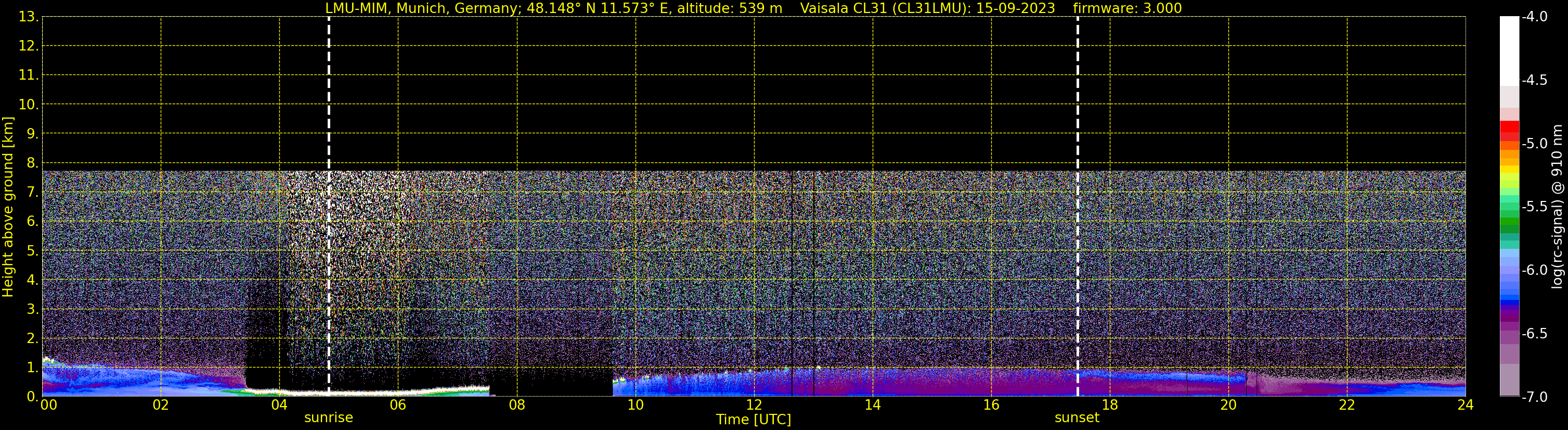
Task: Click the time axis tick label 18
Action: [x=1110, y=405]
